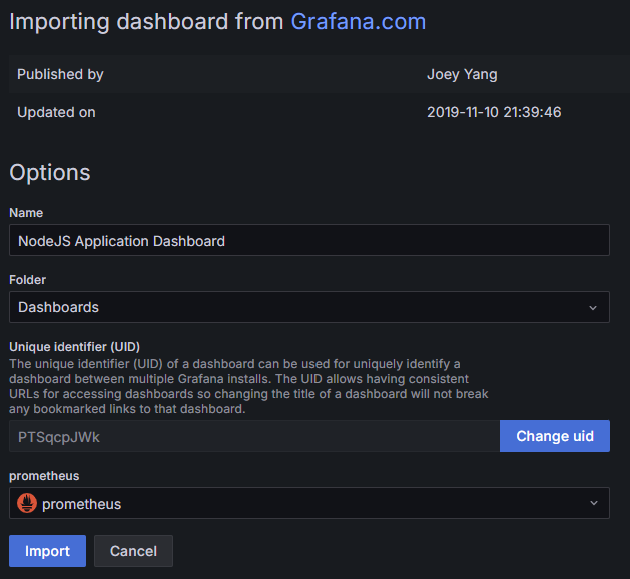
Task: Click the greyed UID field PTSqcpJWk
Action: tap(254, 437)
